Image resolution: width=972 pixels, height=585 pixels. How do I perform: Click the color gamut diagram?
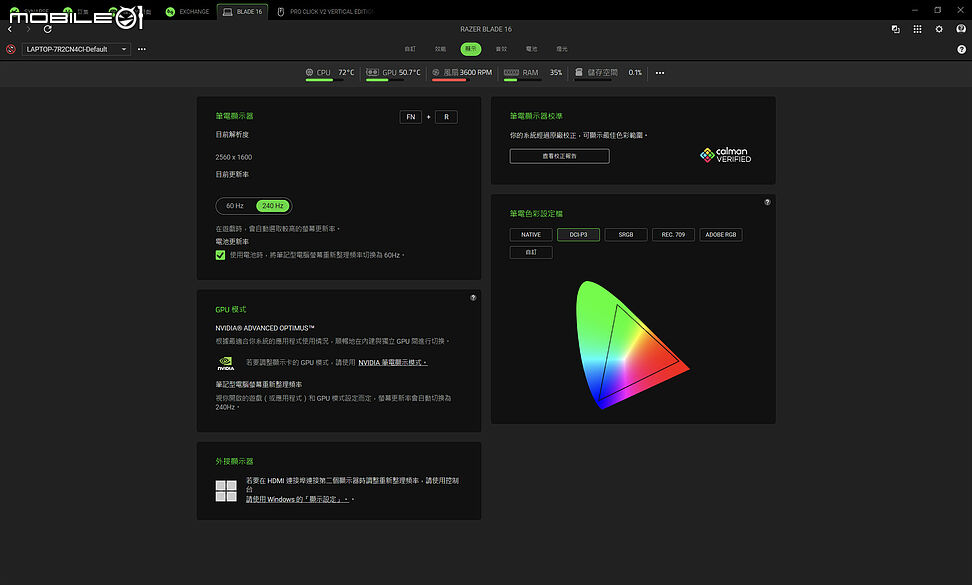(x=632, y=345)
